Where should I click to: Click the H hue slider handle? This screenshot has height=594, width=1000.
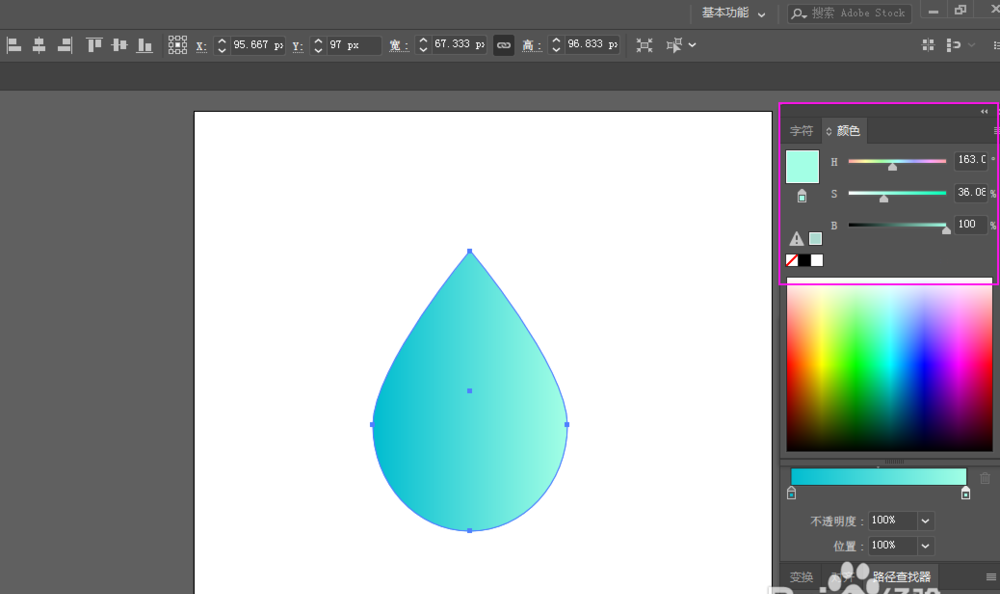tap(892, 167)
